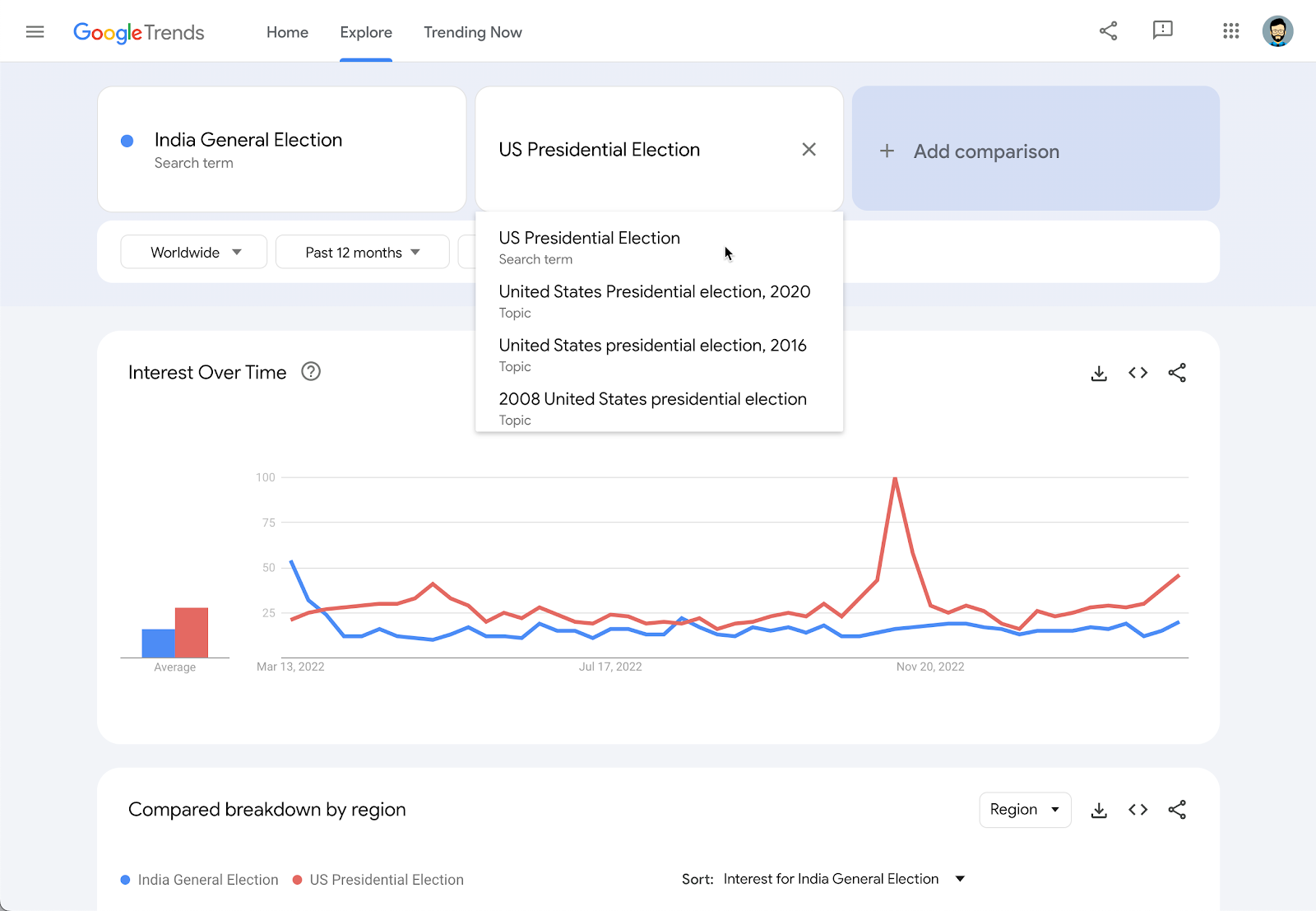Open the Region breakdown dropdown

coord(1025,810)
